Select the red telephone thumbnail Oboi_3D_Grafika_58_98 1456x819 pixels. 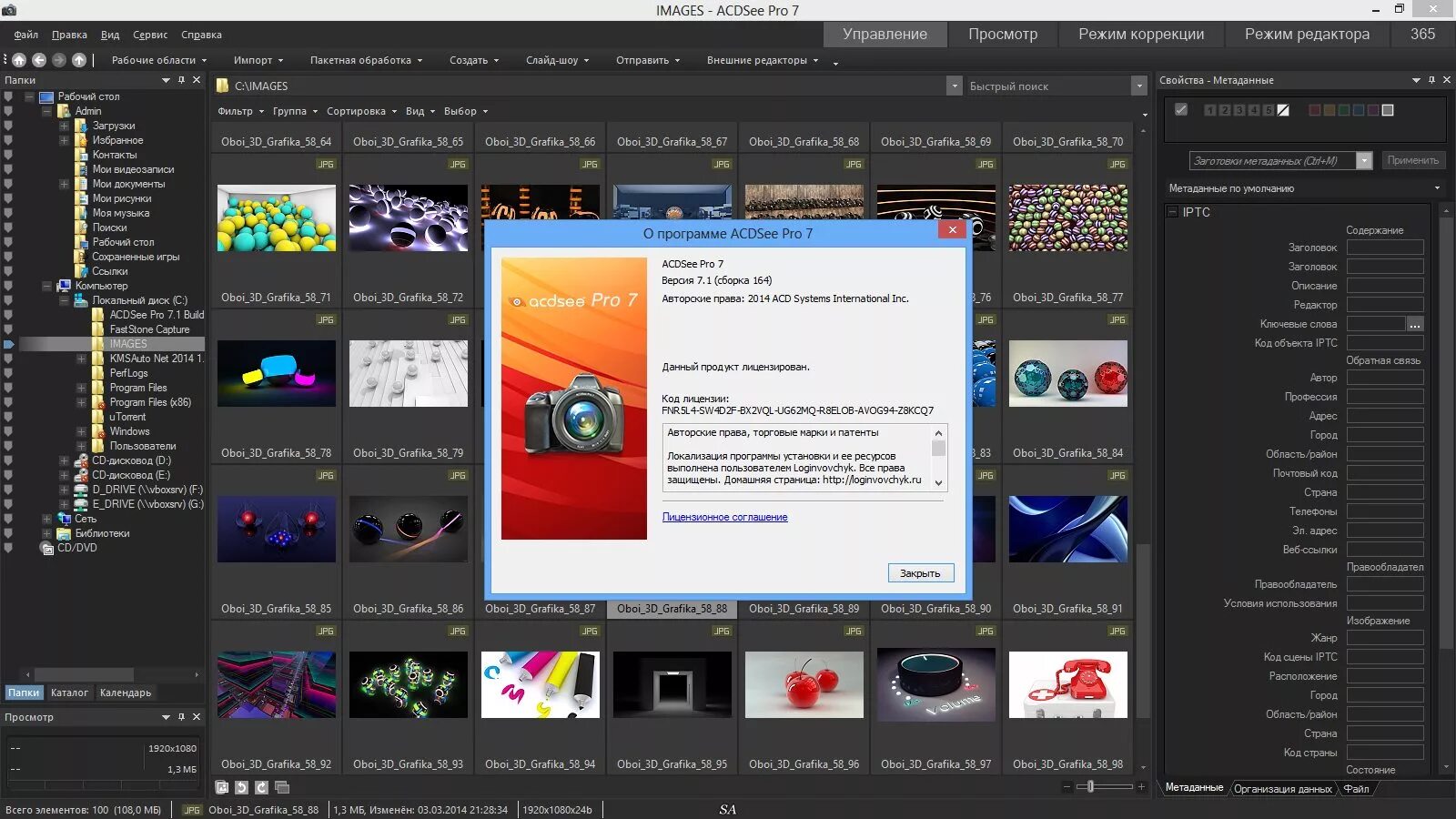point(1067,684)
